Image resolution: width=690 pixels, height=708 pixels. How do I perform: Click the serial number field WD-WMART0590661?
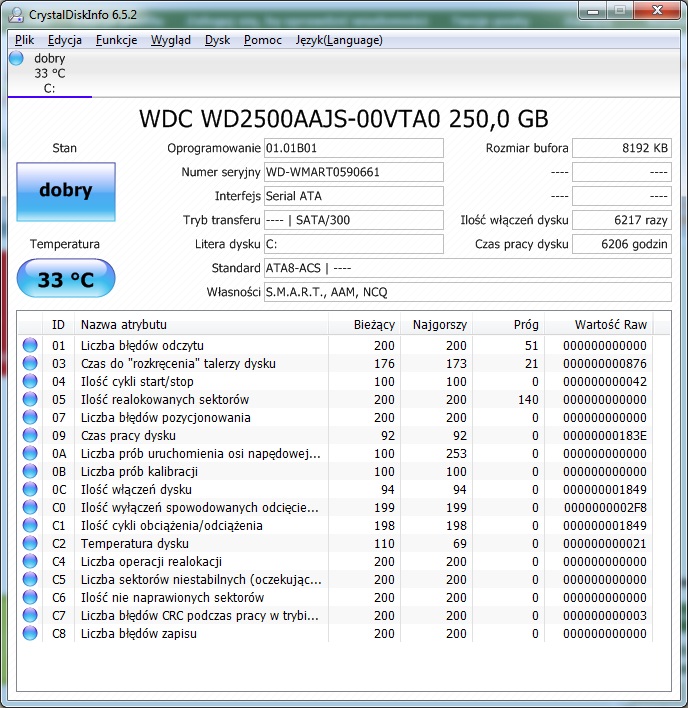click(354, 172)
